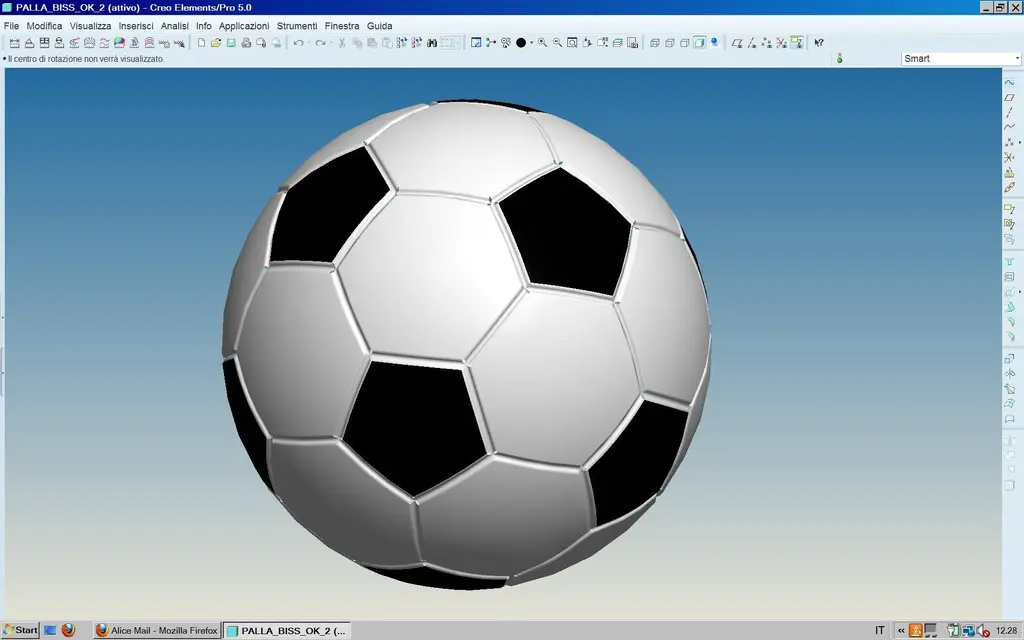Toggle Enhanced Realism display
Image resolution: width=1024 pixels, height=640 pixels.
click(714, 43)
